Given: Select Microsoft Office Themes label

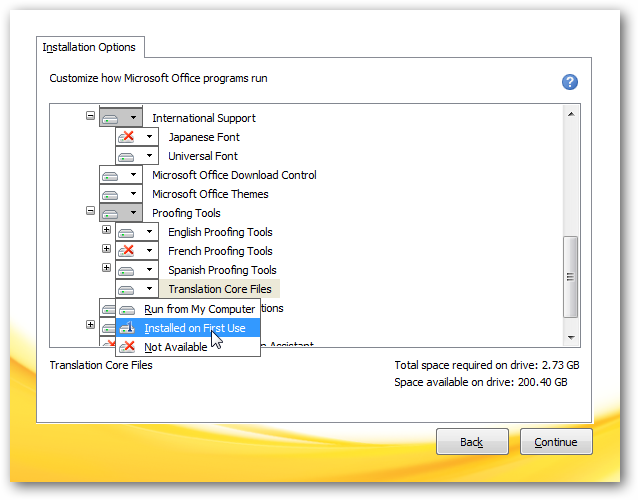Looking at the screenshot, I should click(x=210, y=194).
